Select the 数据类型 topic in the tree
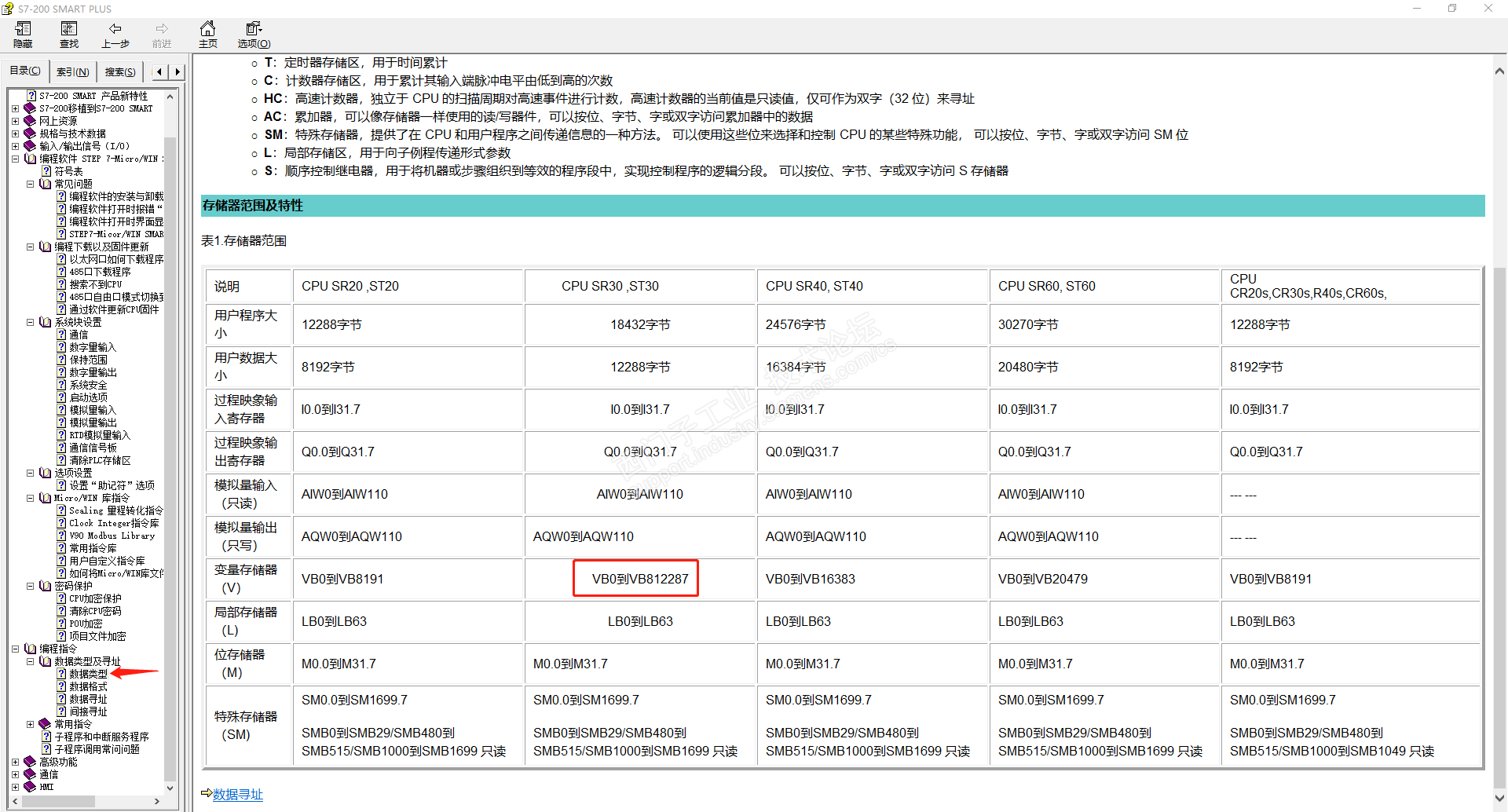 [x=88, y=674]
